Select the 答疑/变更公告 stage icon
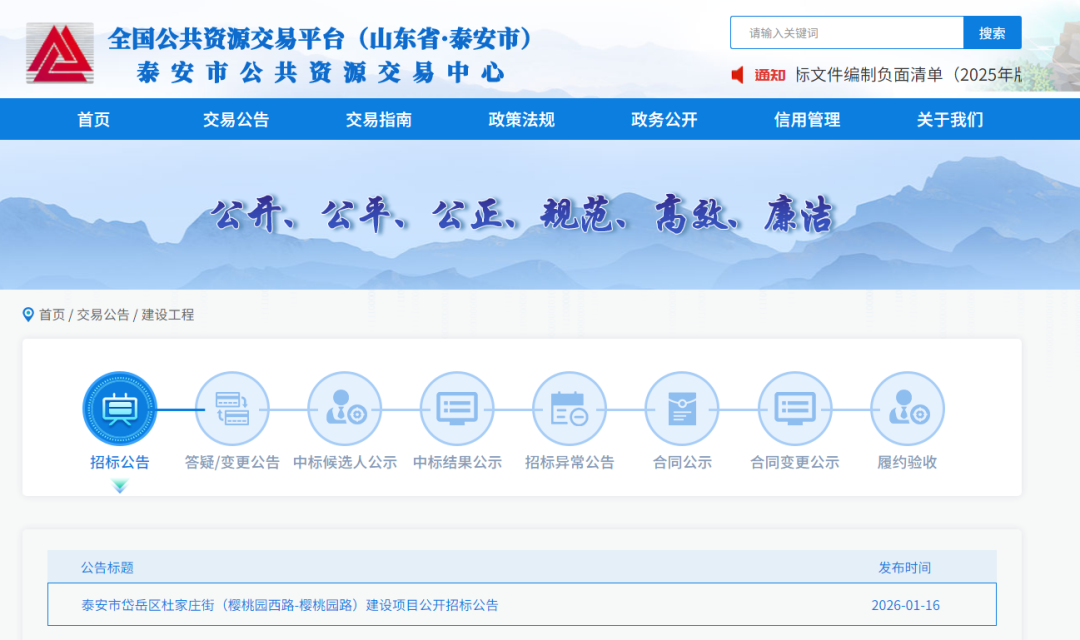The height and width of the screenshot is (640, 1080). pyautogui.click(x=232, y=409)
